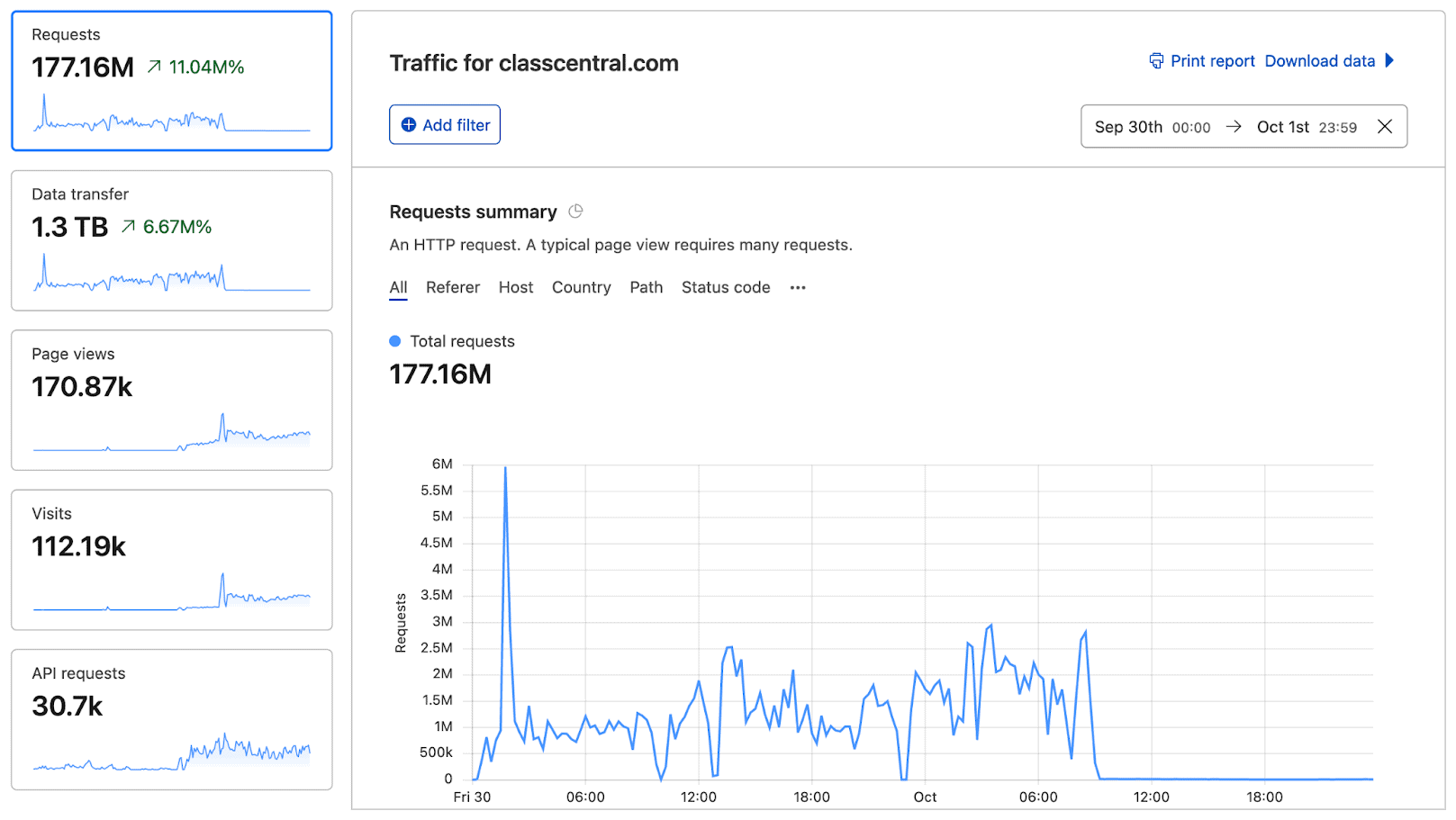Image resolution: width=1456 pixels, height=820 pixels.
Task: Select the Visits metric card
Action: [x=171, y=559]
